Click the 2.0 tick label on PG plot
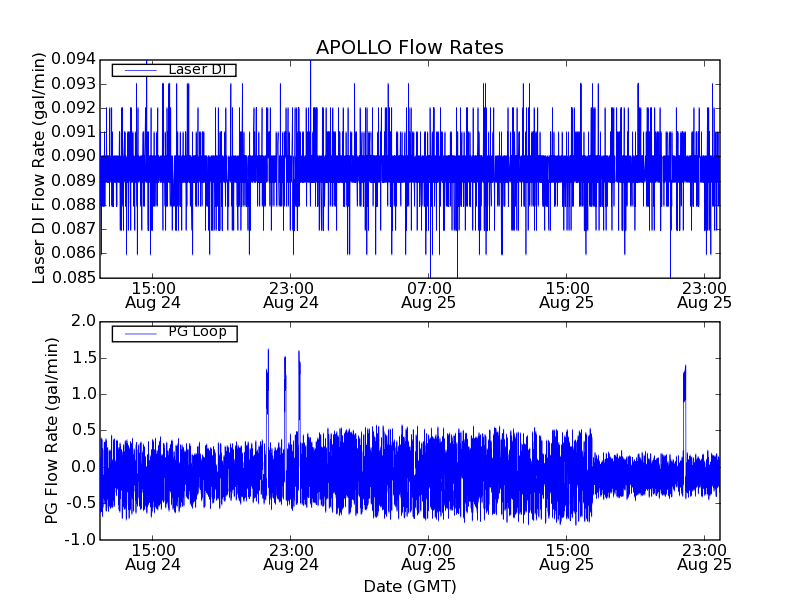This screenshot has height=600, width=800. [84, 321]
